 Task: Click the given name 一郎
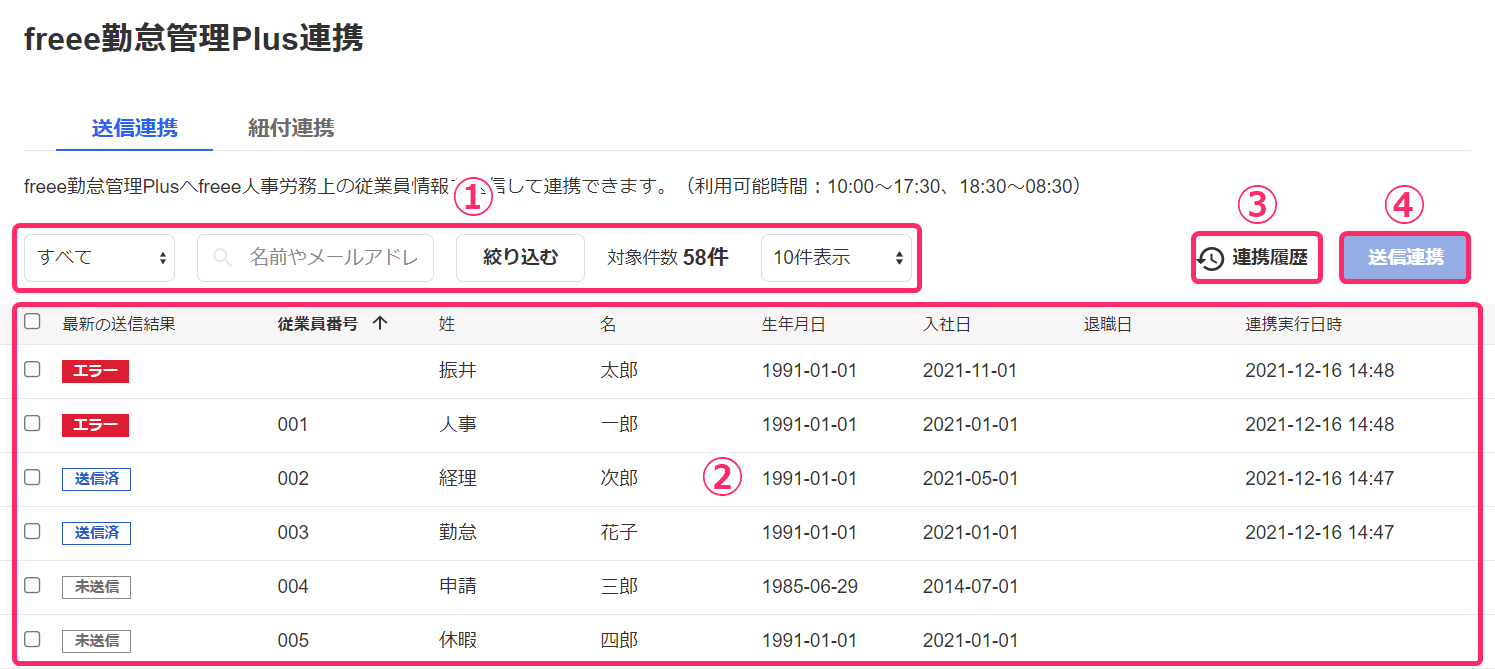click(x=619, y=425)
